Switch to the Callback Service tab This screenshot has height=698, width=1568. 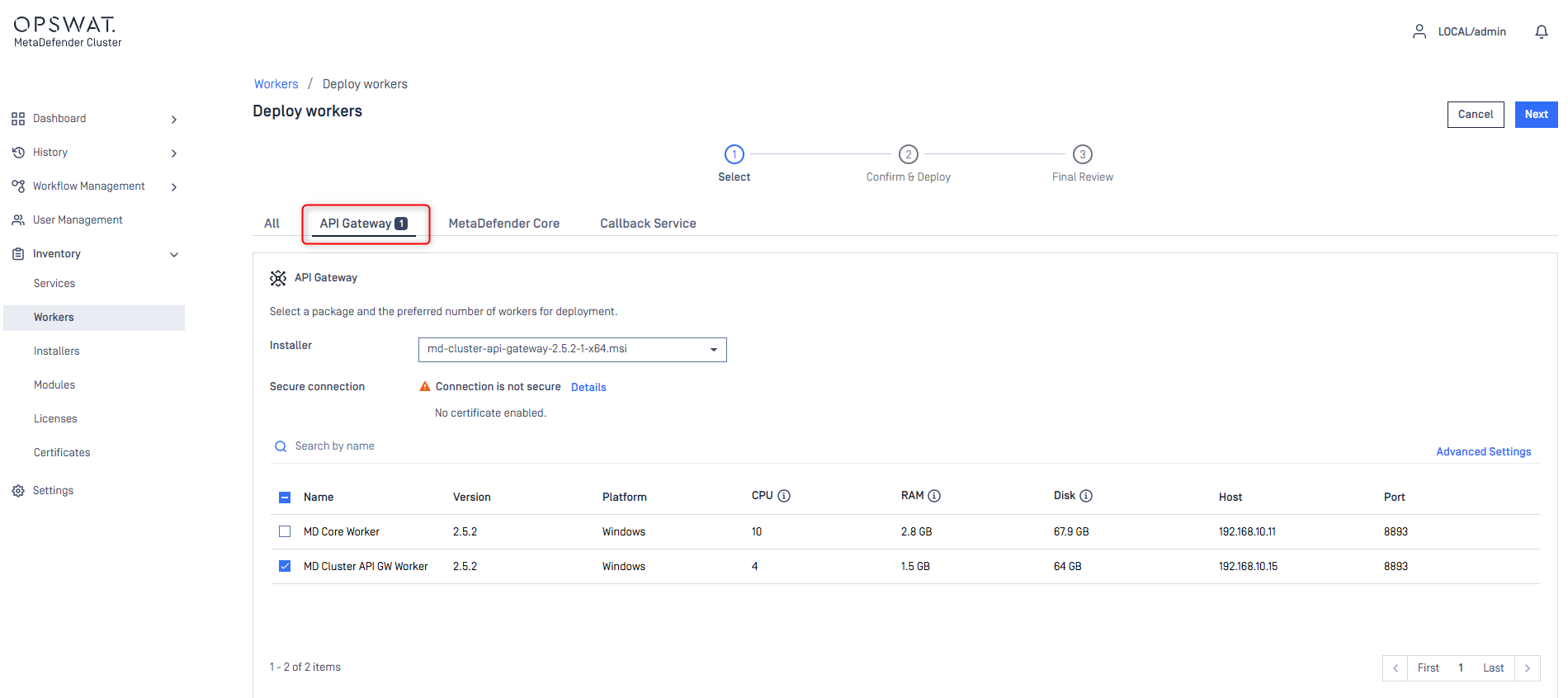[x=648, y=224]
